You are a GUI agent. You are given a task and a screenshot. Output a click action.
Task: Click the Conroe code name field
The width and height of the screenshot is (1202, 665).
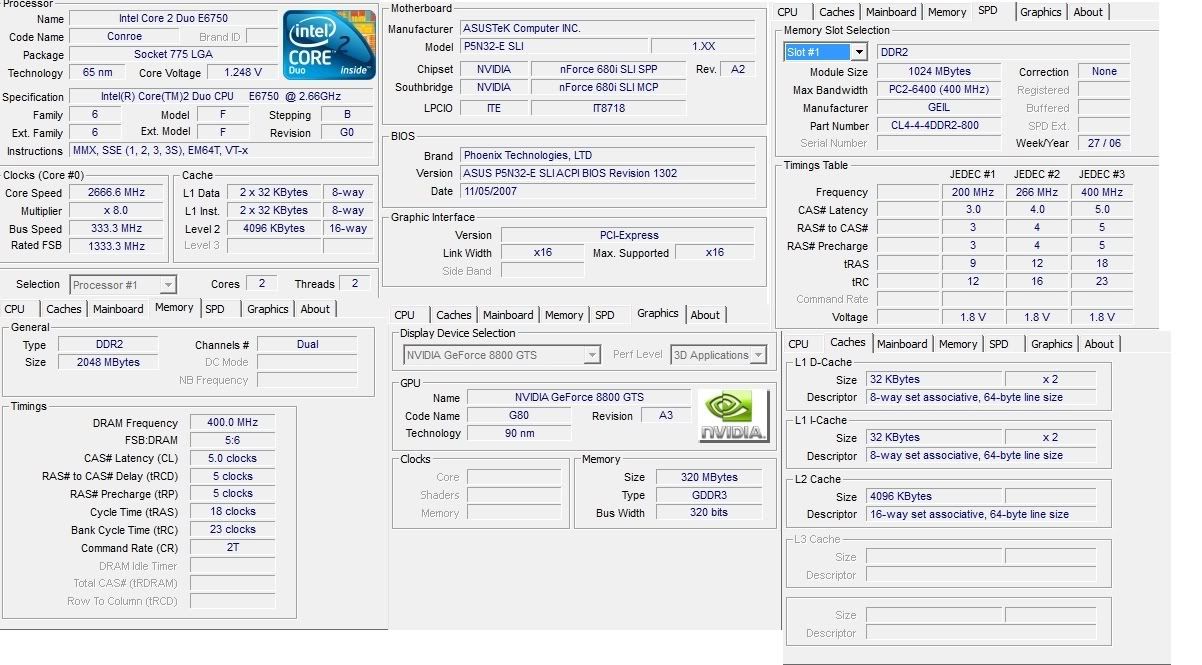(124, 37)
